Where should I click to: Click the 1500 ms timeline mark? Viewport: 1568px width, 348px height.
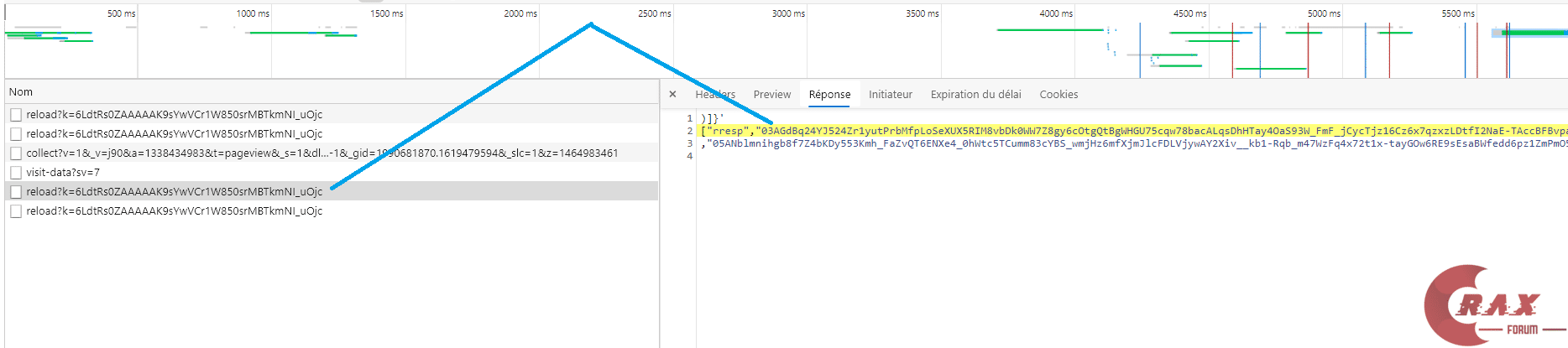click(x=387, y=13)
